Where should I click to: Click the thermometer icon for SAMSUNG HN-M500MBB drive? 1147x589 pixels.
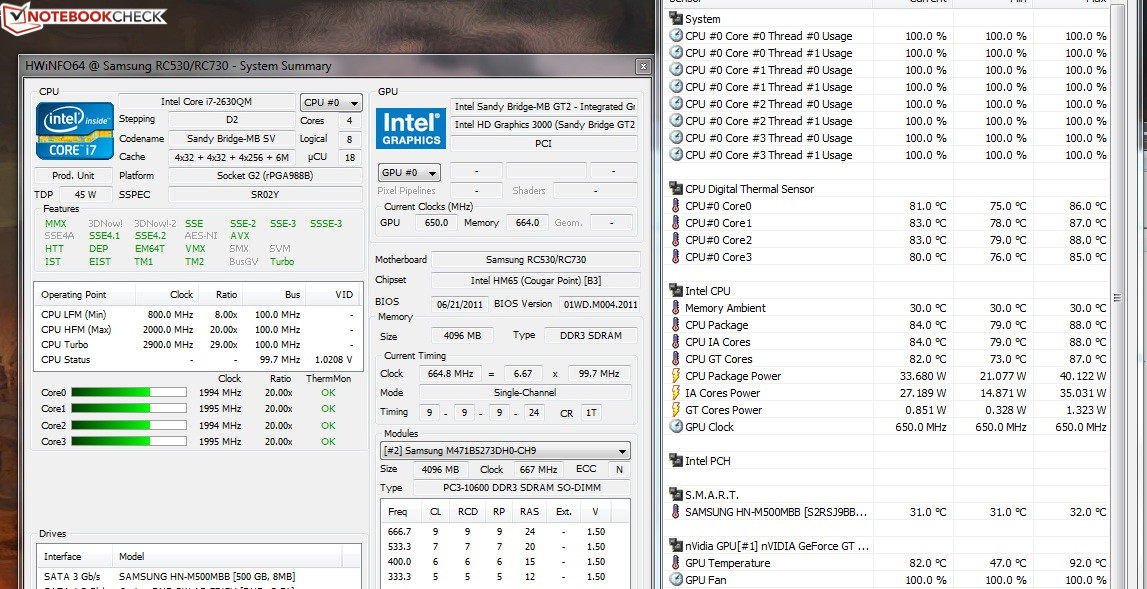[676, 512]
